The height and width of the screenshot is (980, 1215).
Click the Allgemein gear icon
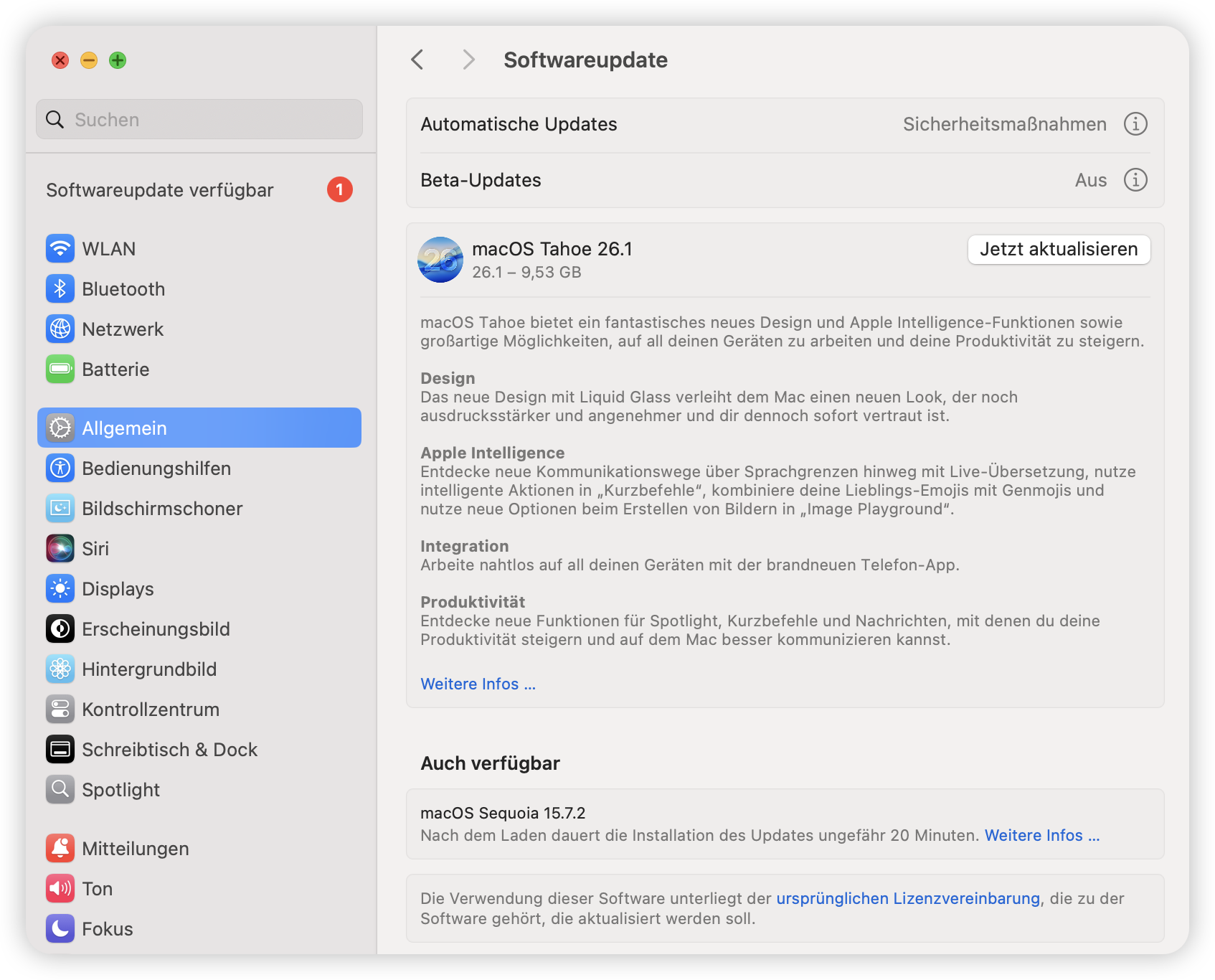(x=60, y=428)
